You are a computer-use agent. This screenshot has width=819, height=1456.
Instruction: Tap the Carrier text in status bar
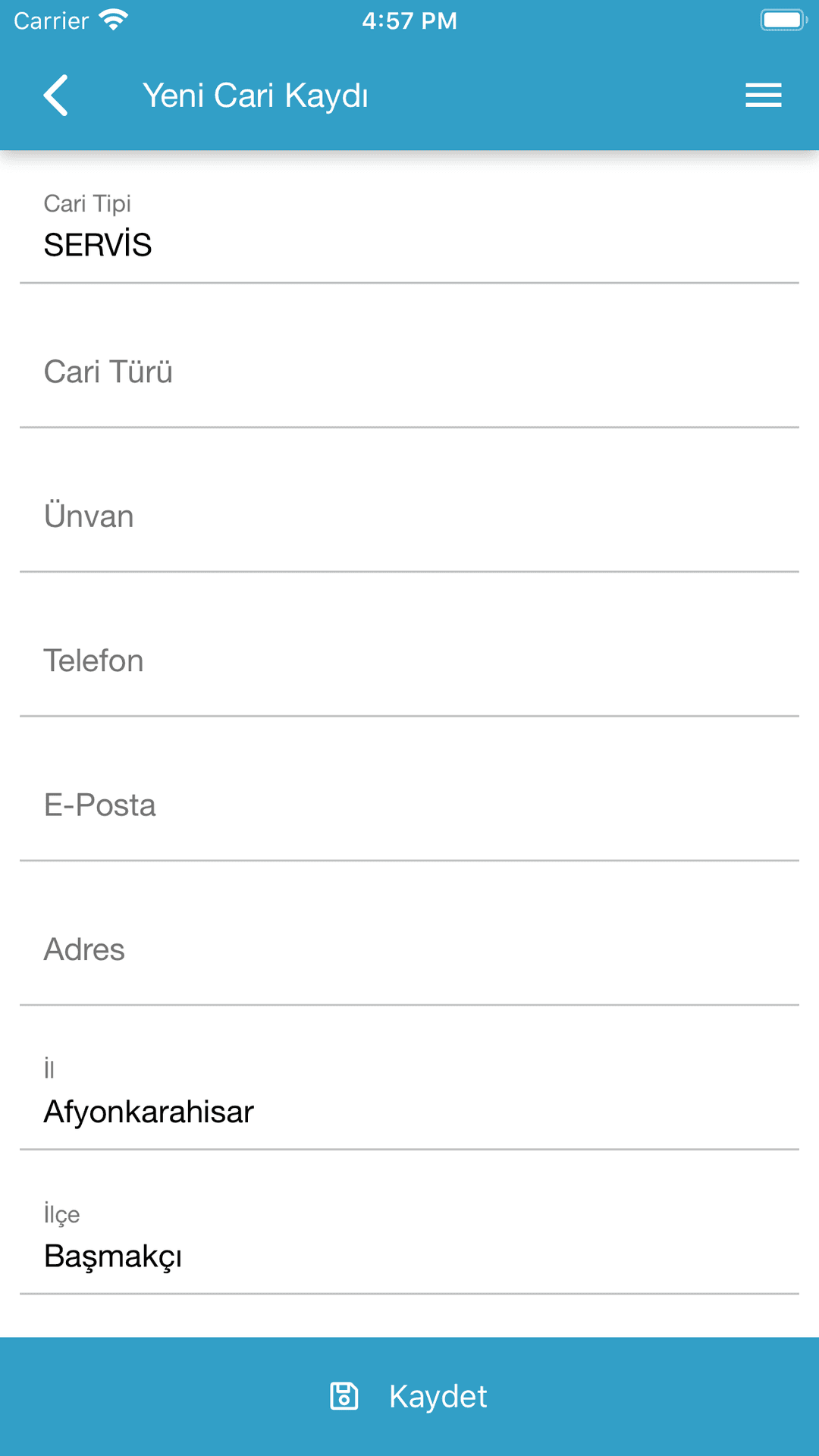coord(52,20)
